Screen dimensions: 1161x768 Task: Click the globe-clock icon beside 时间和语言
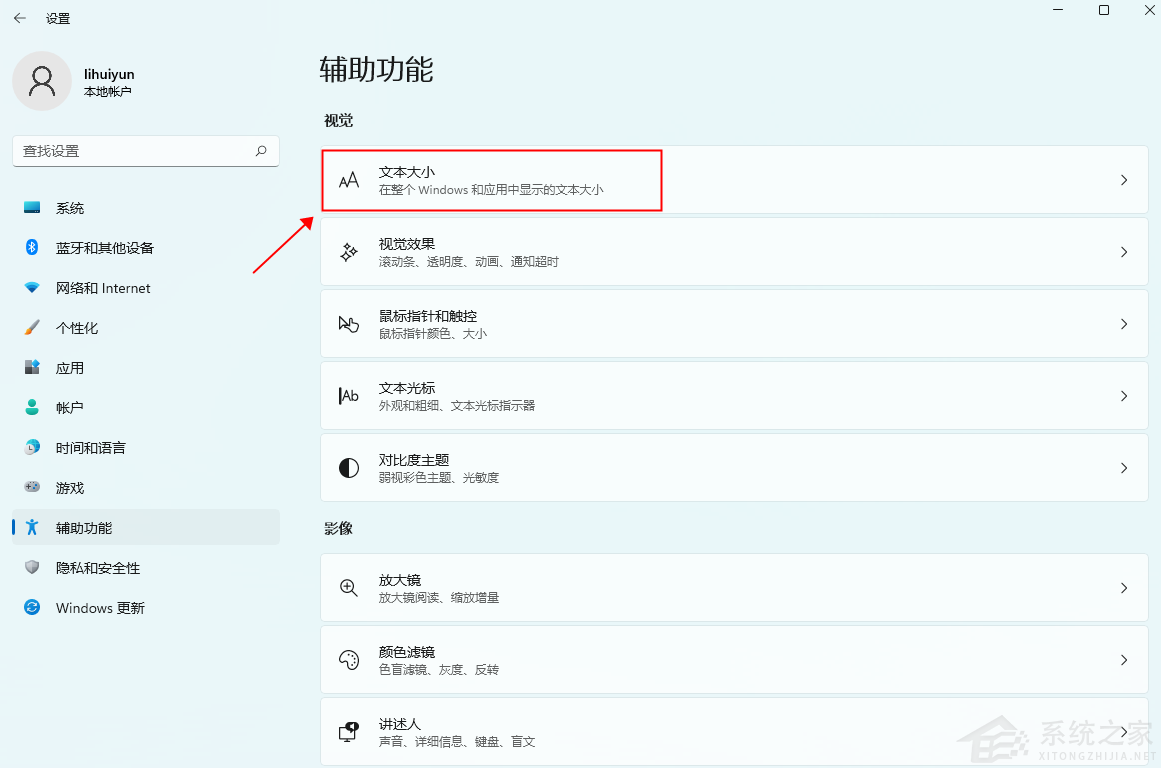[32, 447]
